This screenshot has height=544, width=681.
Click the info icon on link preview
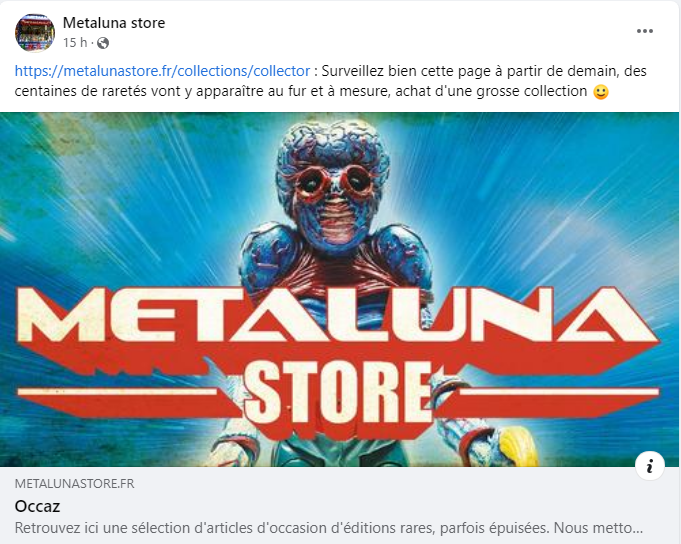point(649,466)
